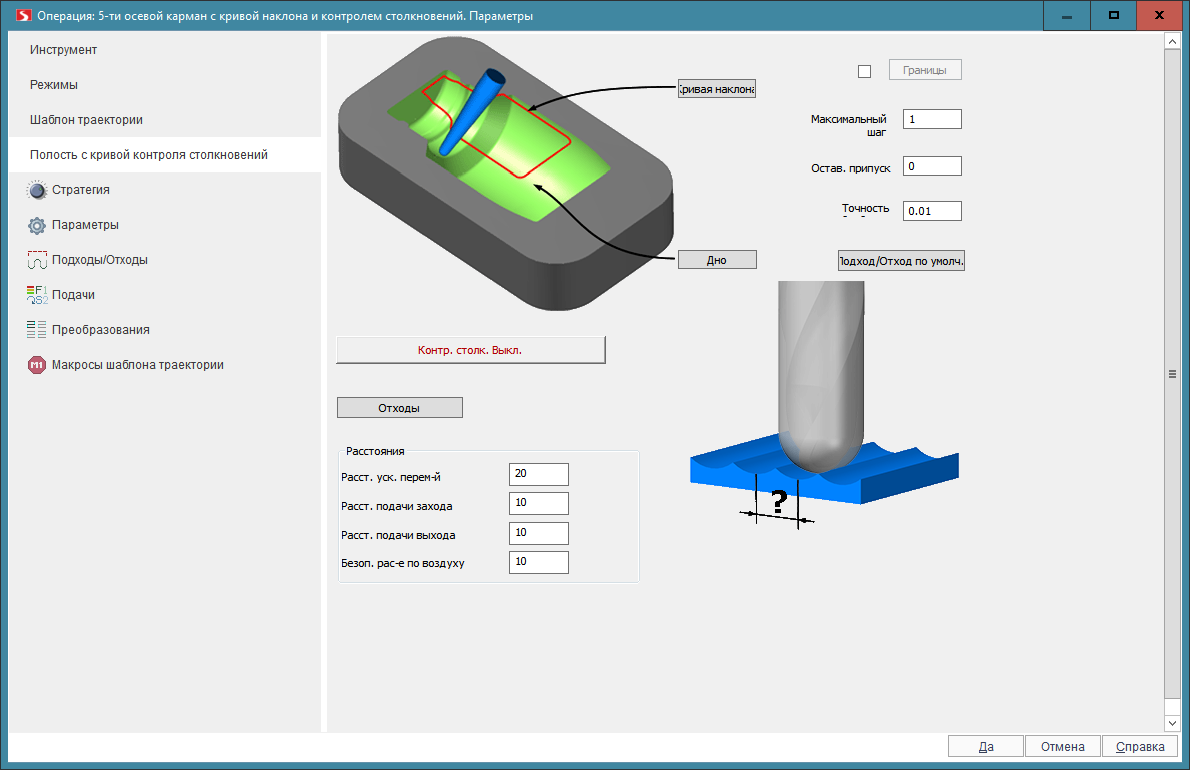Image resolution: width=1190 pixels, height=770 pixels.
Task: Maximize the parameters dialog window
Action: (1113, 15)
